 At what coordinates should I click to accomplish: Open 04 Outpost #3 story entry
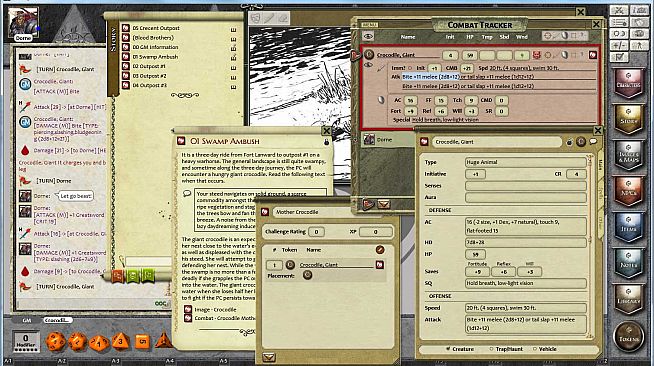click(x=149, y=85)
